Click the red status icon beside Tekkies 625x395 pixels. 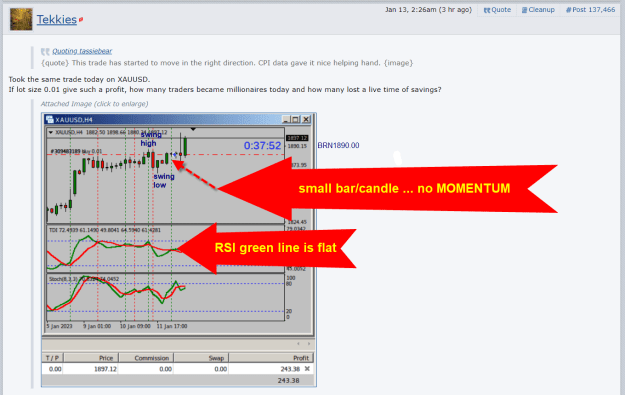pos(81,20)
